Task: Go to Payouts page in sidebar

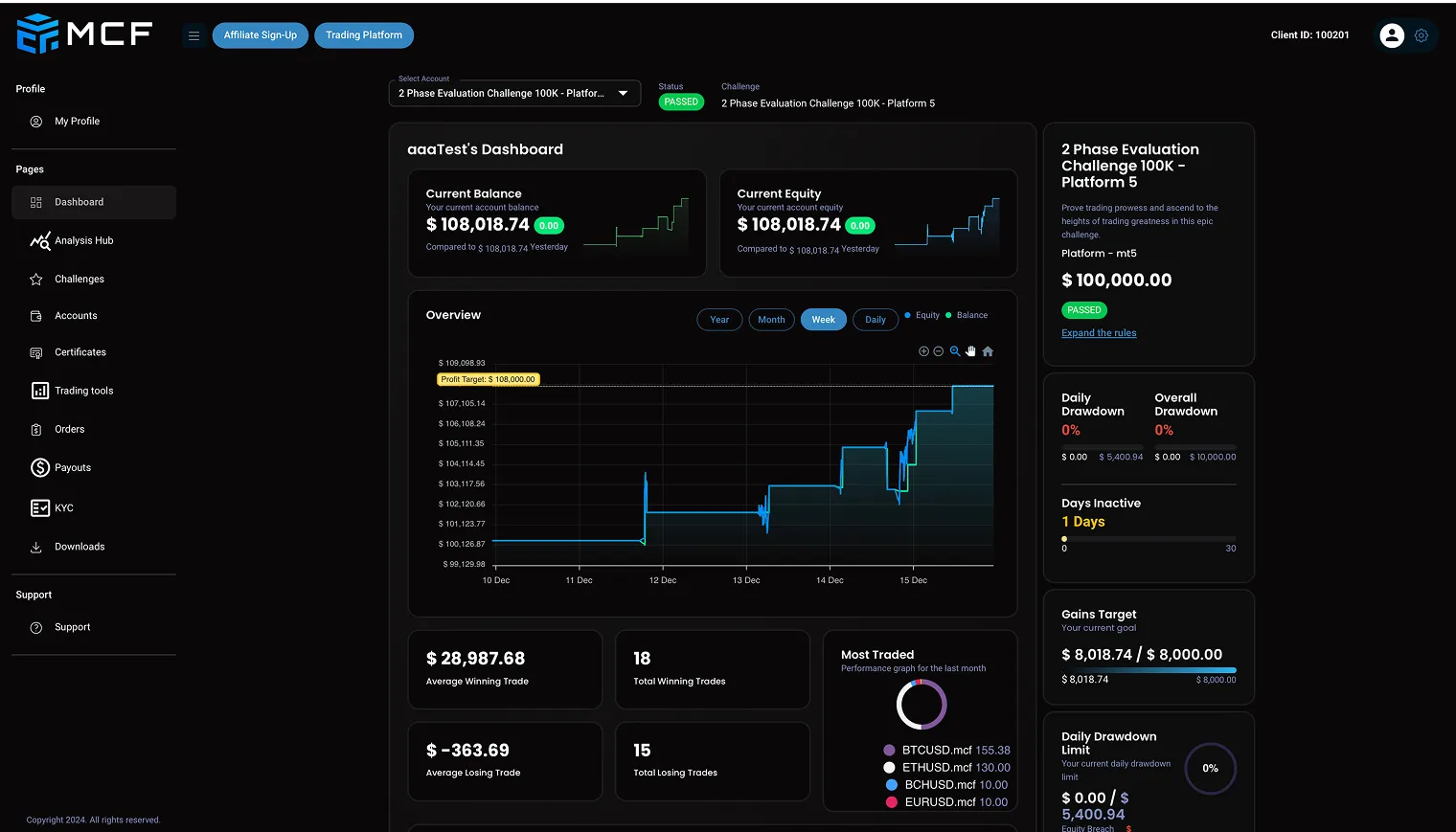Action: pyautogui.click(x=73, y=468)
